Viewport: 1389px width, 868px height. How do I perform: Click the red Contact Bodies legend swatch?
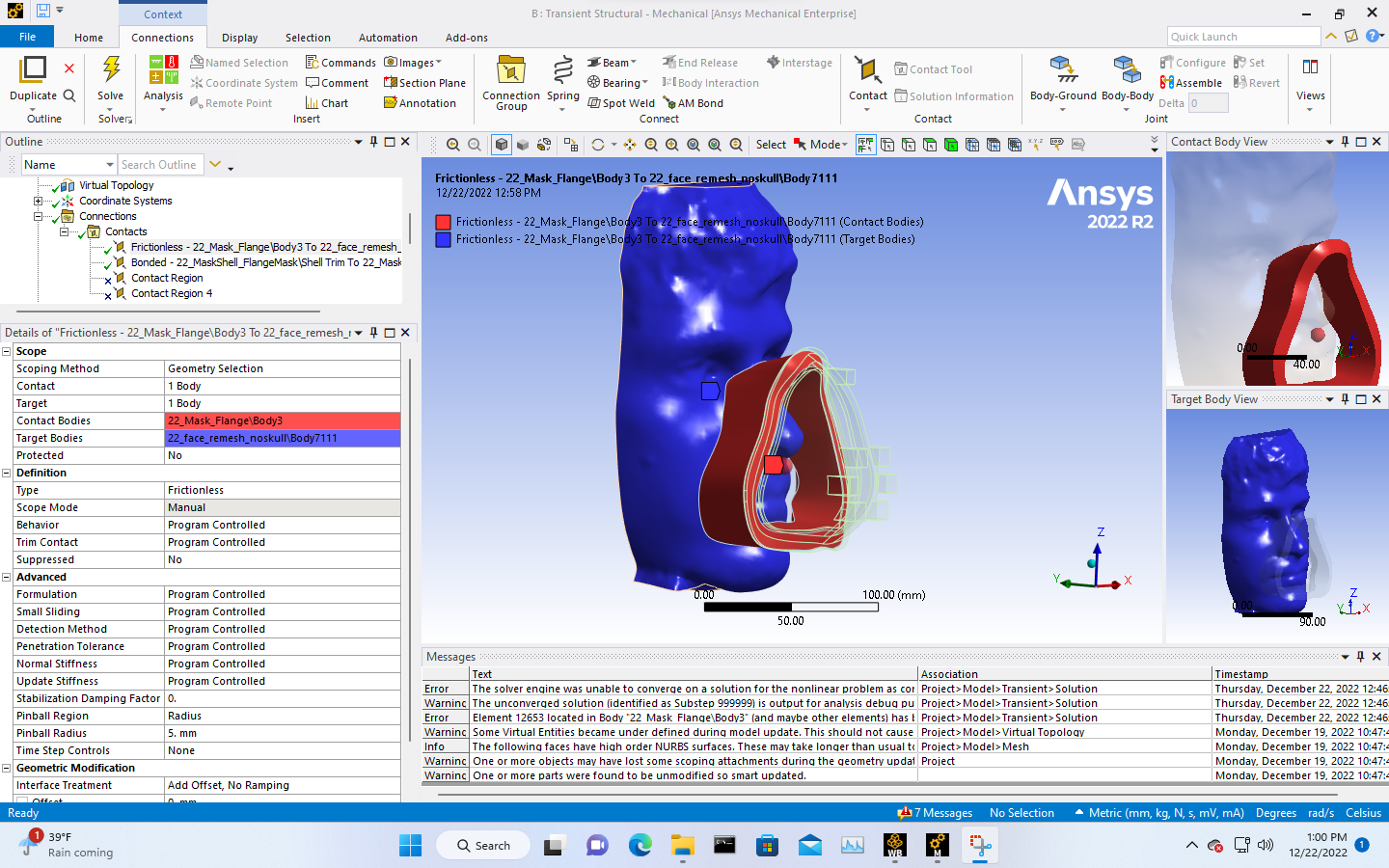click(x=443, y=222)
